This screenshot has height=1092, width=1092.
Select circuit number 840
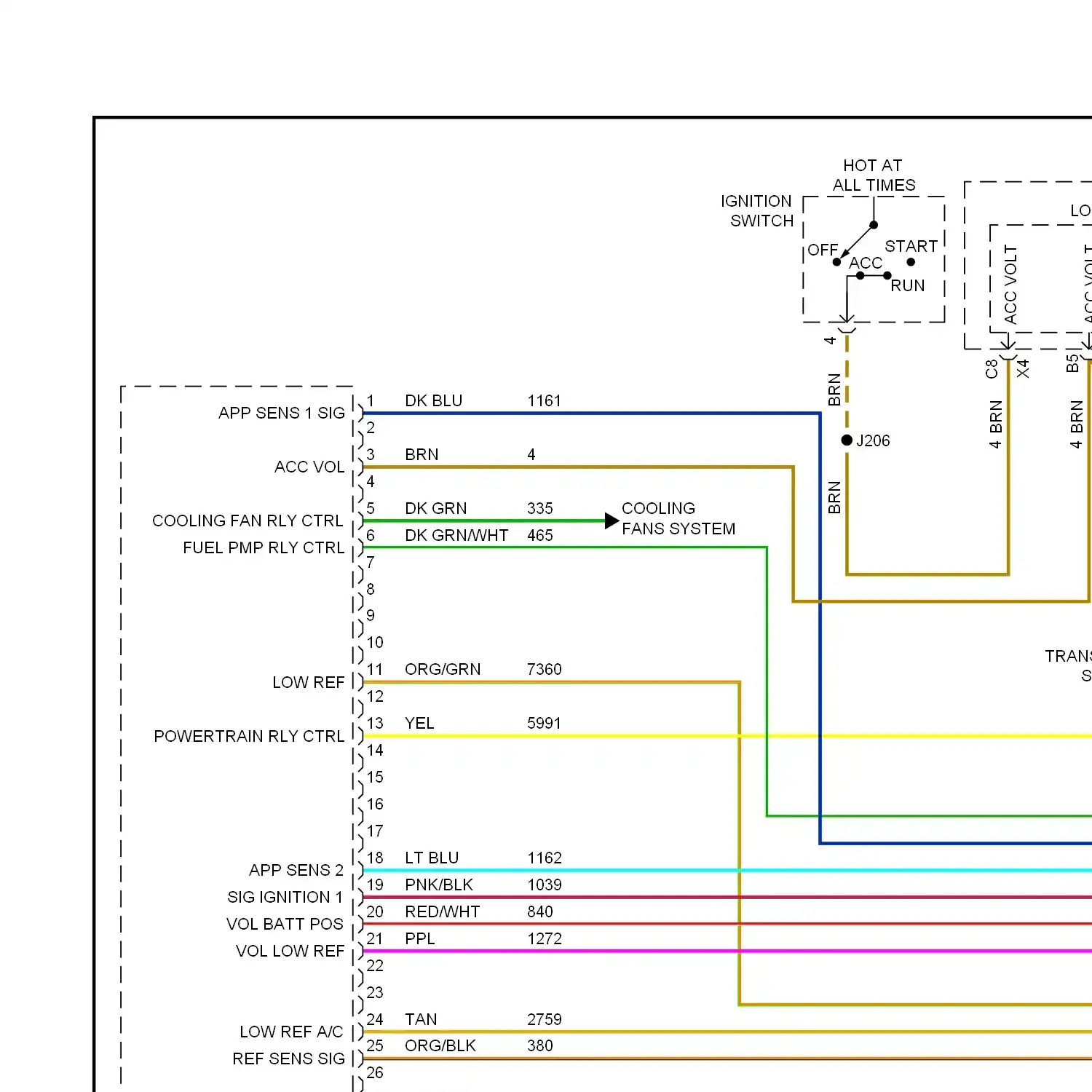pyautogui.click(x=539, y=911)
